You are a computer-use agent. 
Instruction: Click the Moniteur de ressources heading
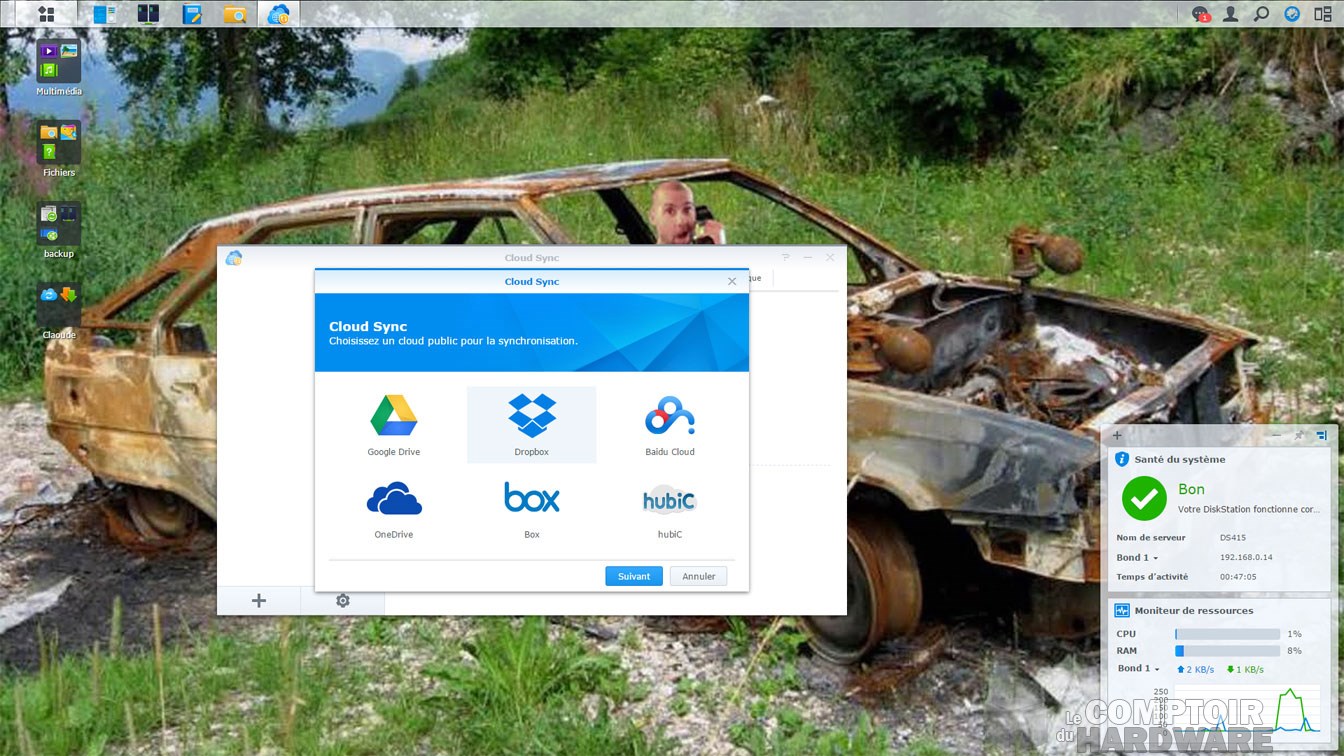point(1193,610)
